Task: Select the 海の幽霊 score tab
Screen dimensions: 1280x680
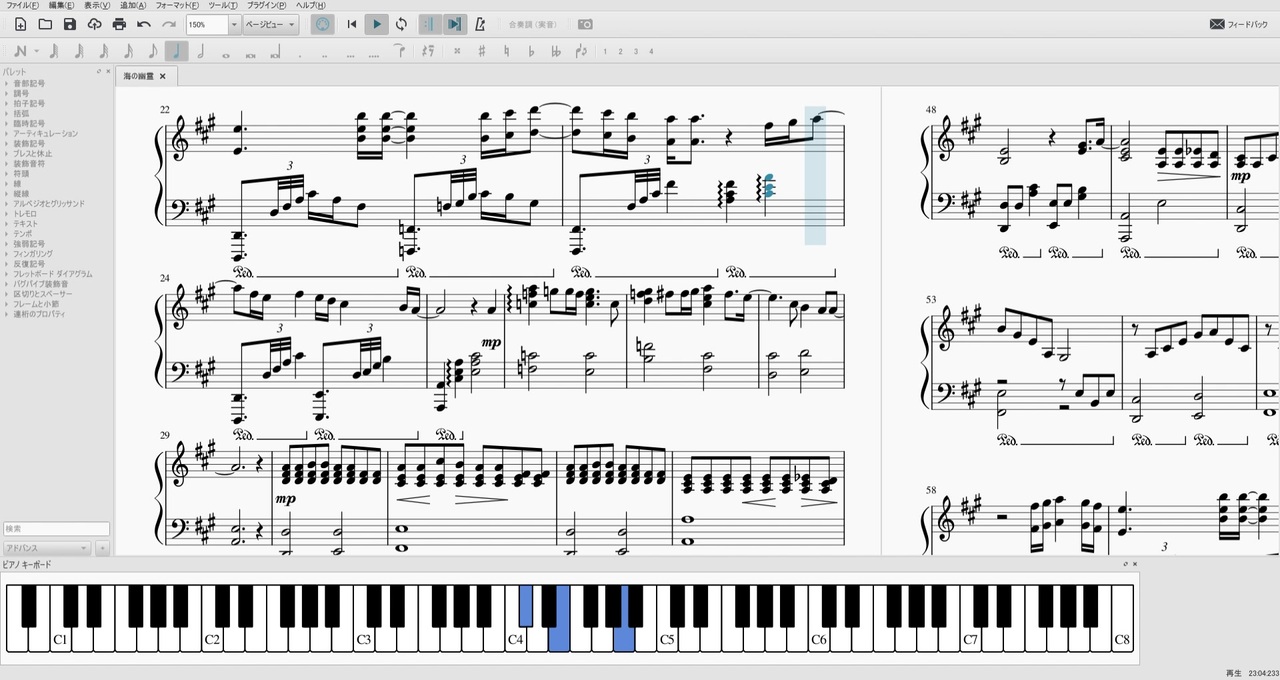Action: click(146, 76)
